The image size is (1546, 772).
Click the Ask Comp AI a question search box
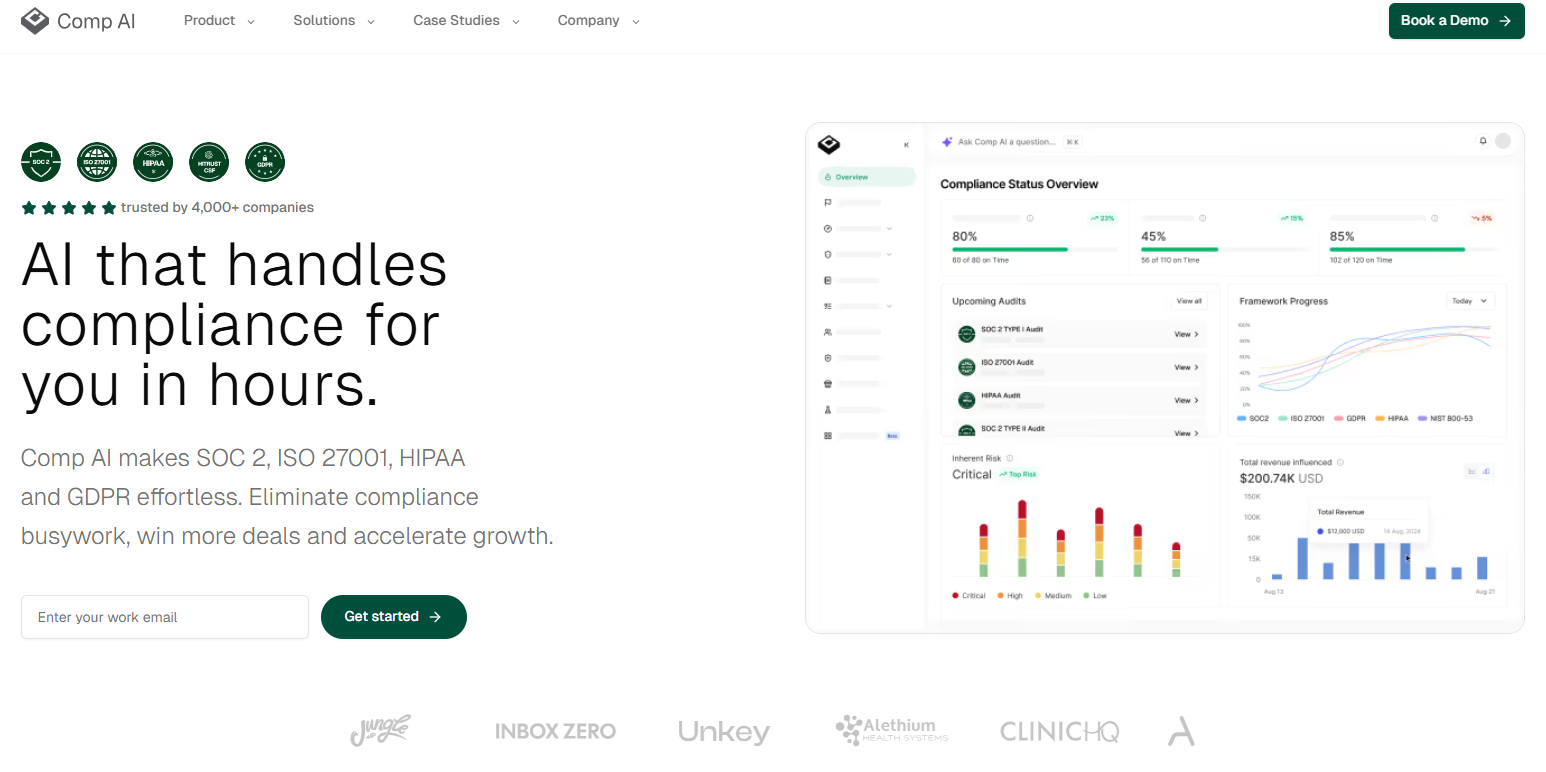pos(1011,142)
